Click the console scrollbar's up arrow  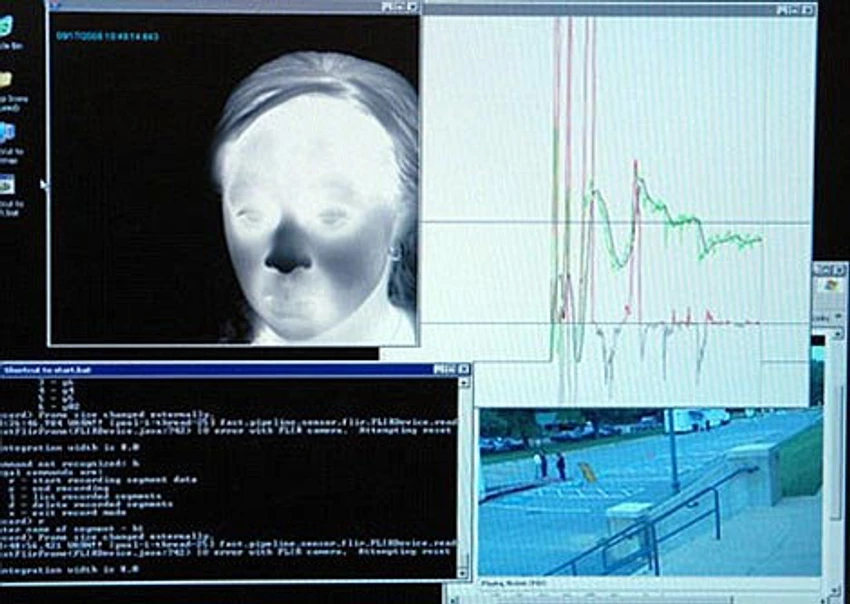click(463, 383)
